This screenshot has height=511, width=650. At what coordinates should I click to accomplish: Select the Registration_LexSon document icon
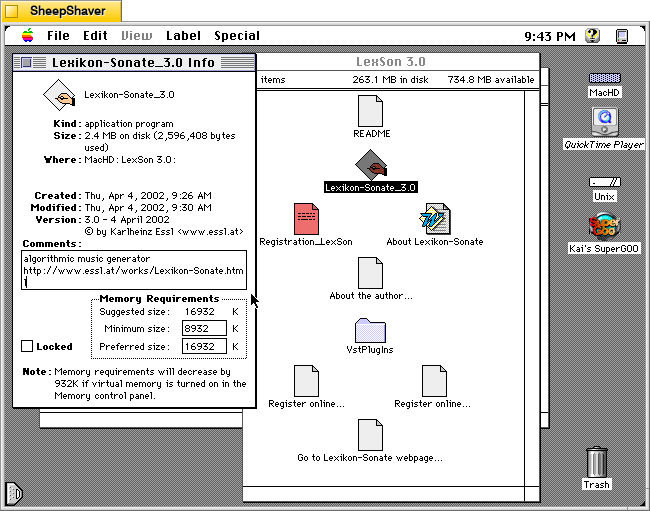[x=306, y=219]
